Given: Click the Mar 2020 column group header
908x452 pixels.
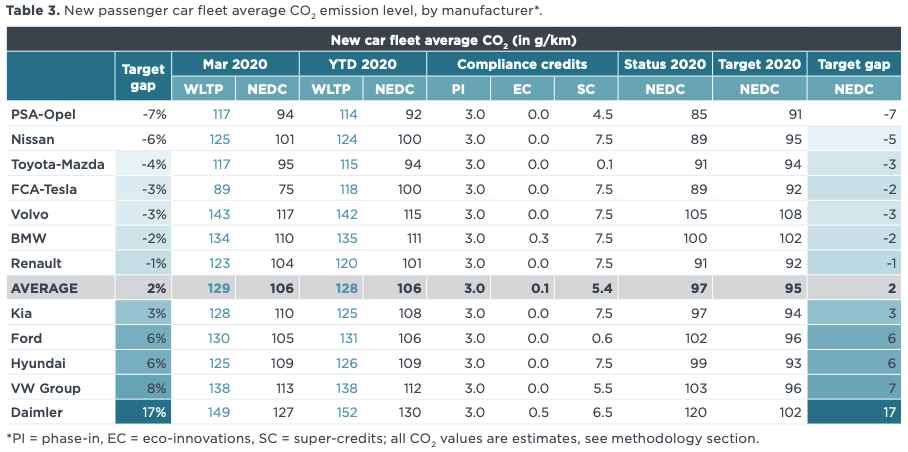Looking at the screenshot, I should (236, 64).
